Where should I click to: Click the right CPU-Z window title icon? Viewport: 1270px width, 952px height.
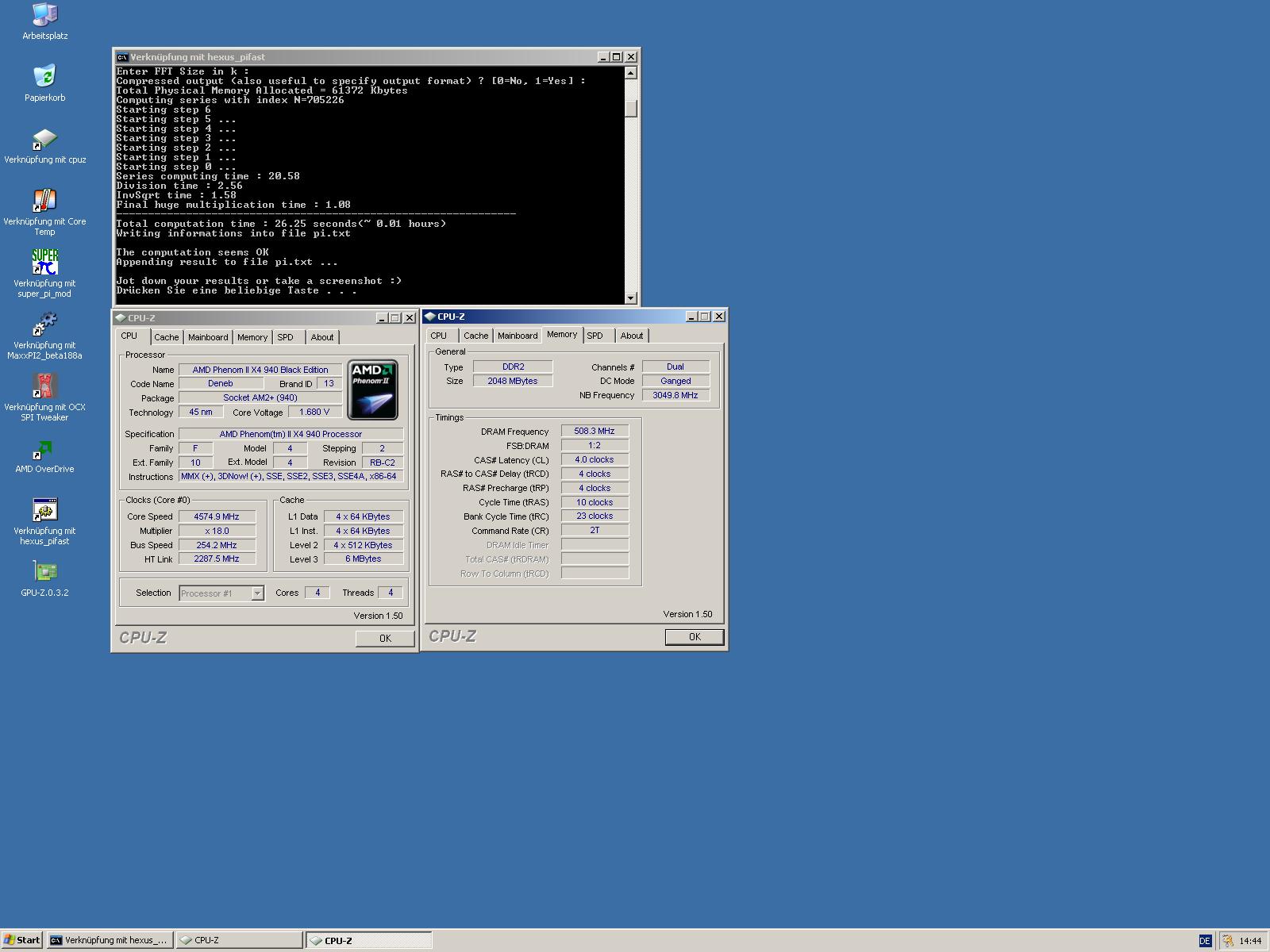coord(430,317)
